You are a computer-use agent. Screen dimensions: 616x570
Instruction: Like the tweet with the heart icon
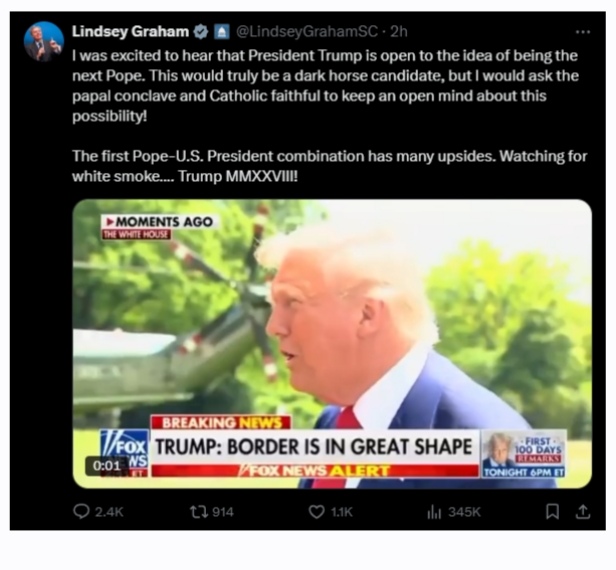pyautogui.click(x=317, y=512)
